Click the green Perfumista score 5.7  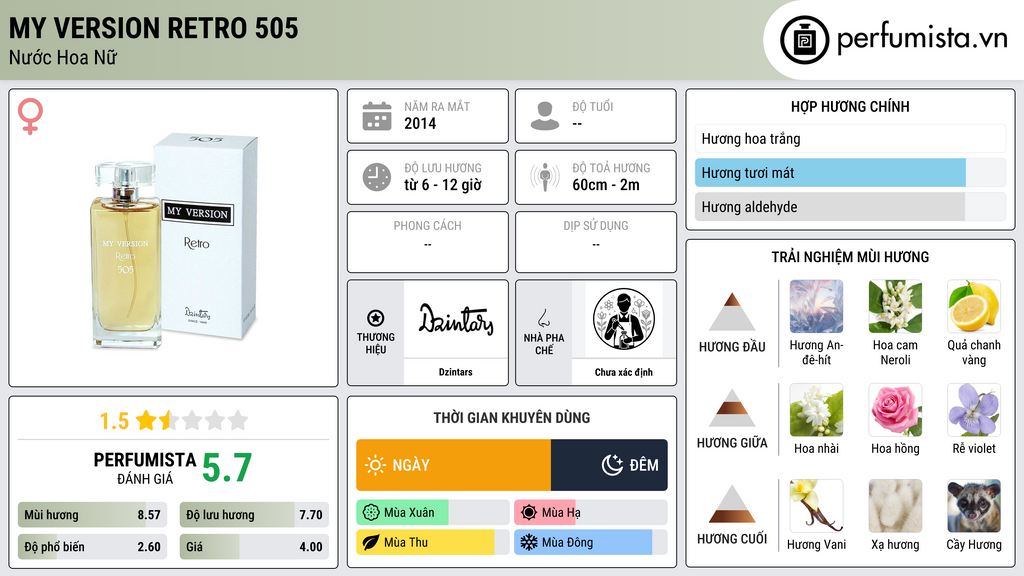(227, 468)
